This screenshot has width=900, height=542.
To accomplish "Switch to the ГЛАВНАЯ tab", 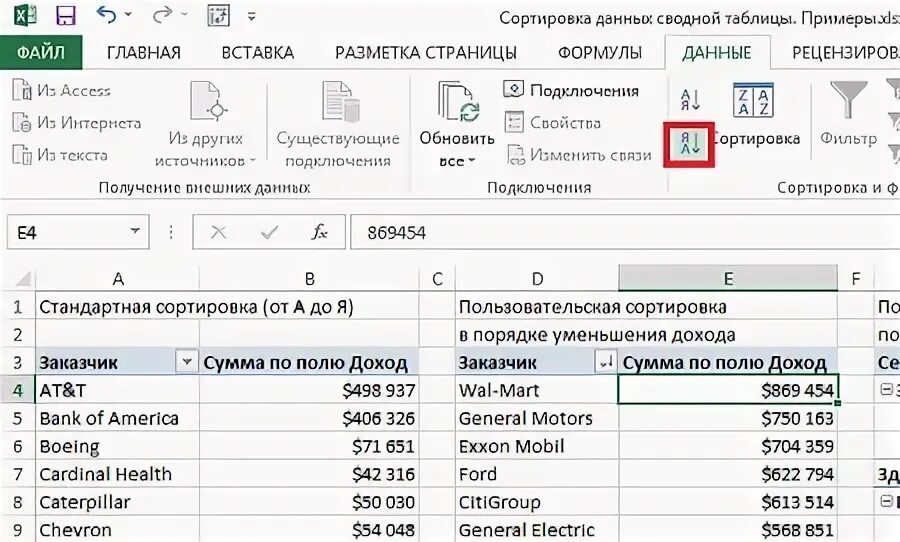I will pos(143,53).
